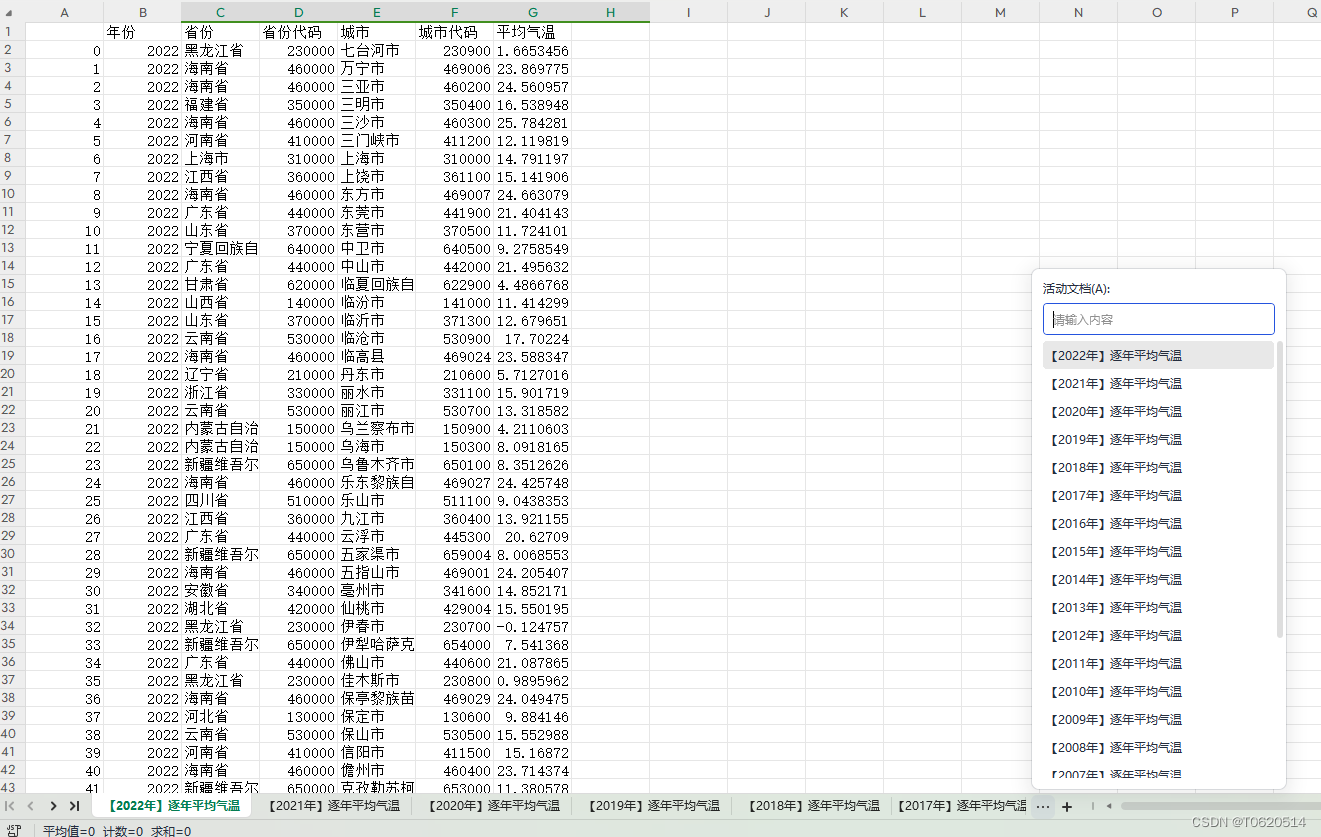Click the sheet list popup vertical scrollbar
The image size is (1321, 837).
pyautogui.click(x=1280, y=490)
